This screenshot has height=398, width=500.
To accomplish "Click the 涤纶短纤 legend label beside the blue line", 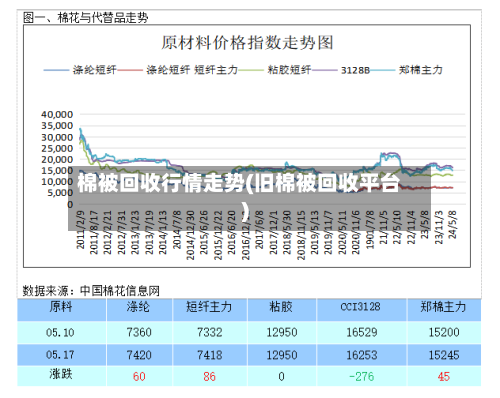I will click(95, 70).
